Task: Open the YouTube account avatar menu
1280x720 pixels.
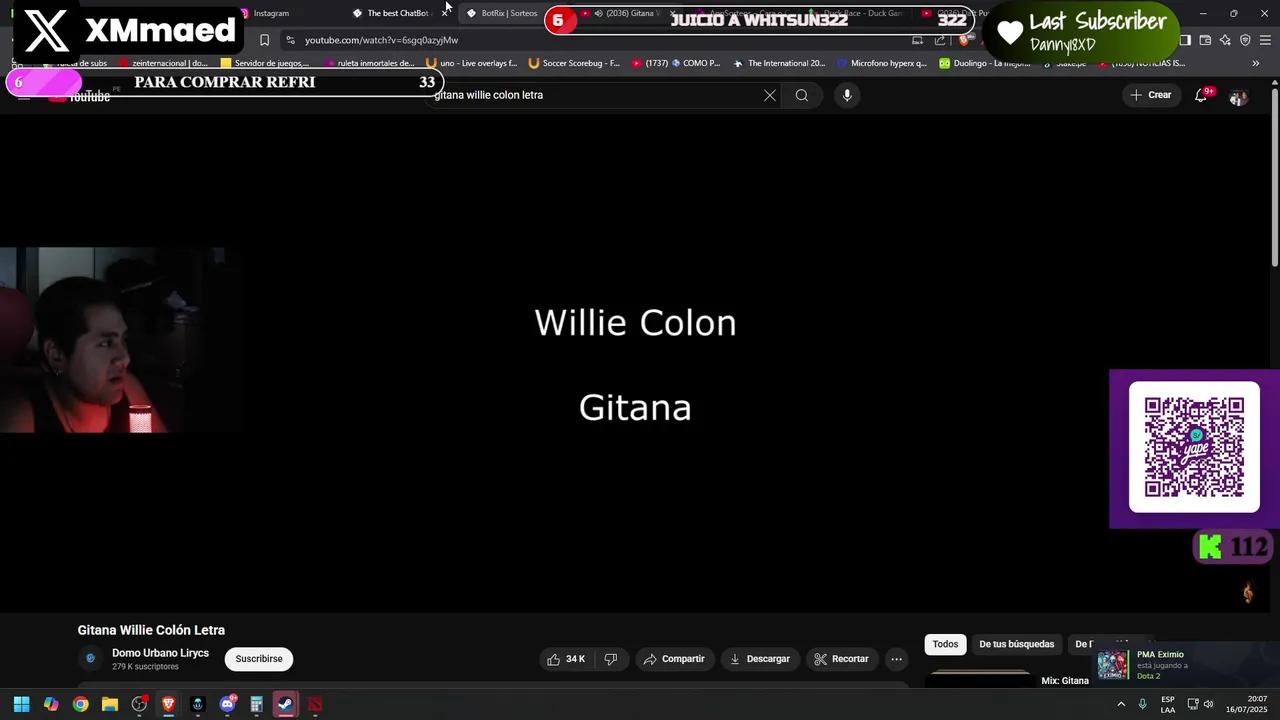Action: (1238, 96)
